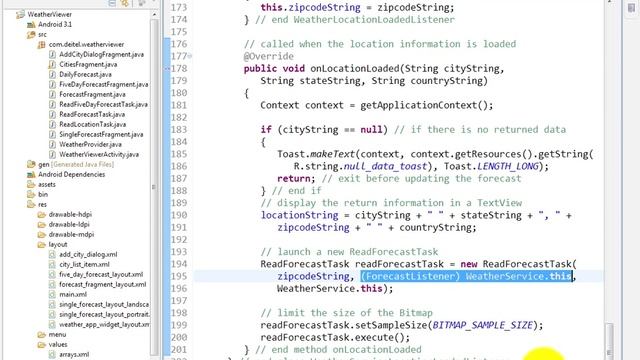The image size is (640, 360).
Task: Select SingleForecastFragment.java file
Action: pyautogui.click(x=101, y=134)
